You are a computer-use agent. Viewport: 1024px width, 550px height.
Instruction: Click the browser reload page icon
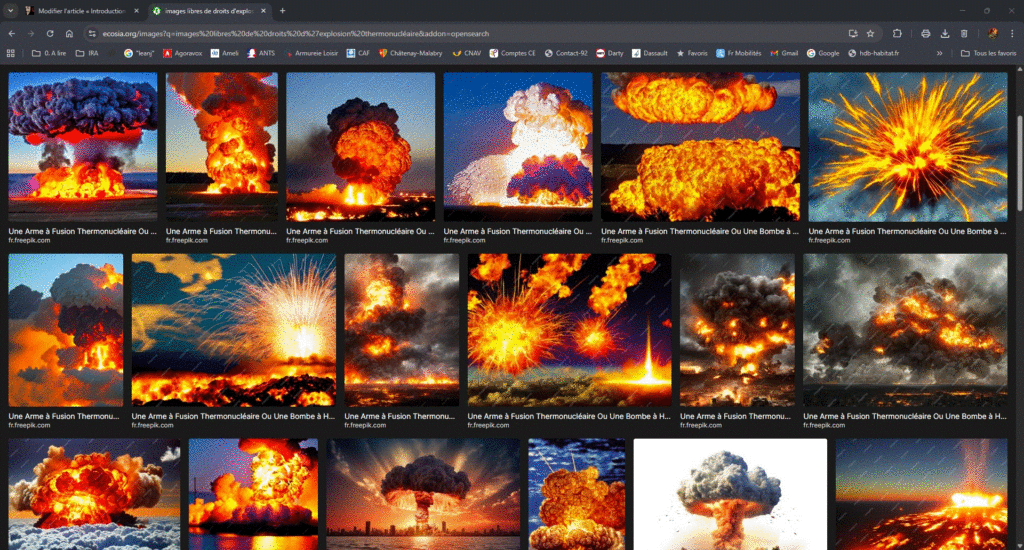tap(49, 33)
